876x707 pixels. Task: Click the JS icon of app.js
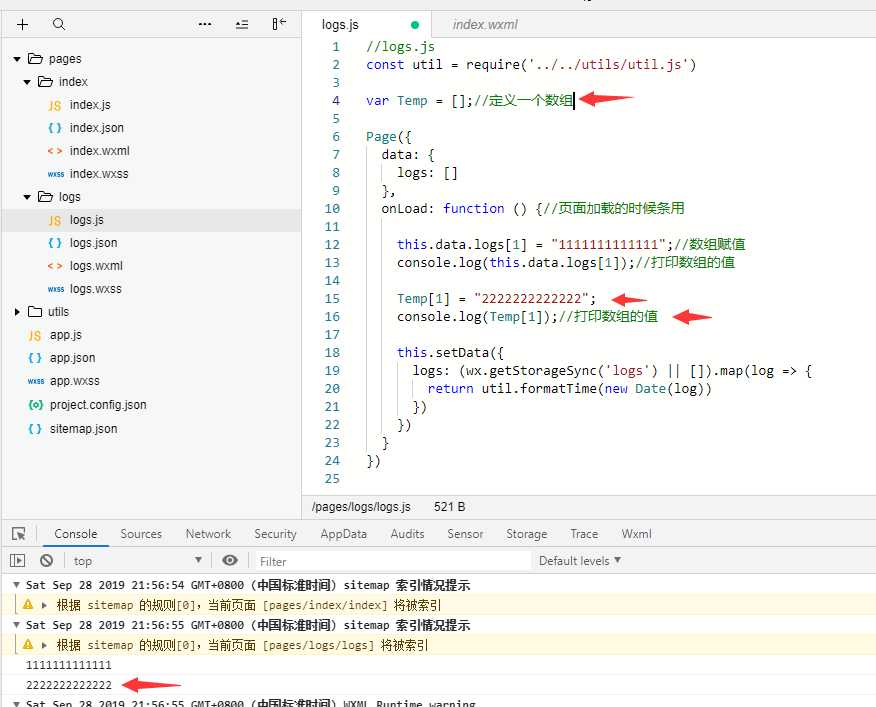point(35,335)
